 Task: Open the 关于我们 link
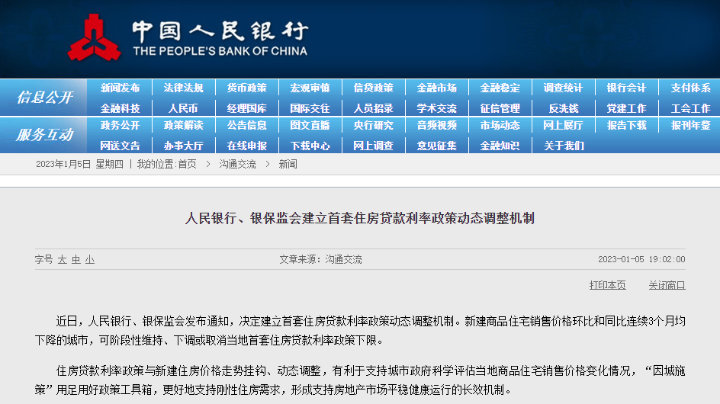563,145
